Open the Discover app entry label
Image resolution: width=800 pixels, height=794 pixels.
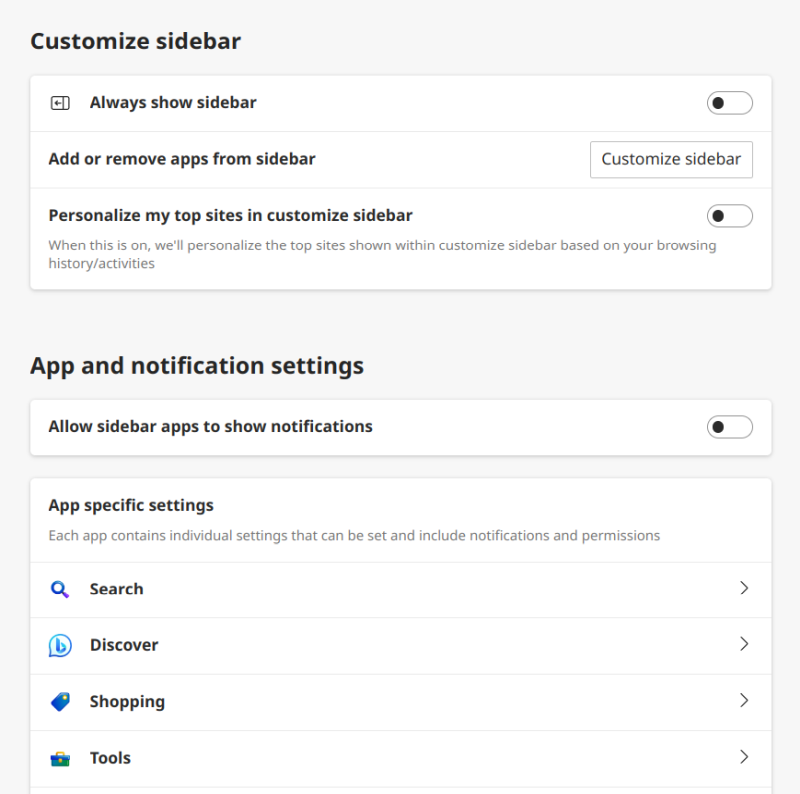(x=124, y=645)
